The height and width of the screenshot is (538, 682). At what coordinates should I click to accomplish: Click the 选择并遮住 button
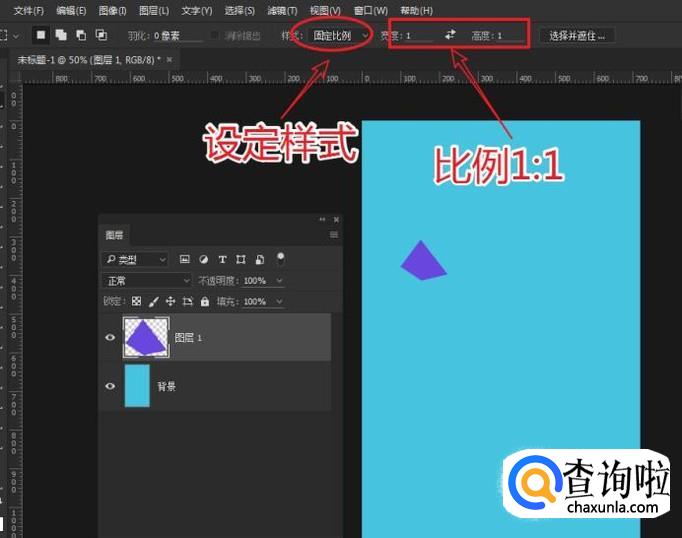click(x=577, y=35)
